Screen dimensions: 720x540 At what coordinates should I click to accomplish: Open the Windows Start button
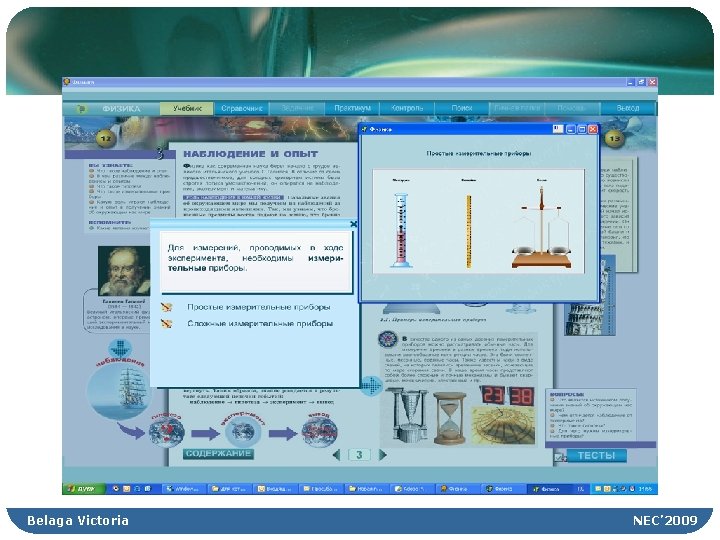click(83, 489)
